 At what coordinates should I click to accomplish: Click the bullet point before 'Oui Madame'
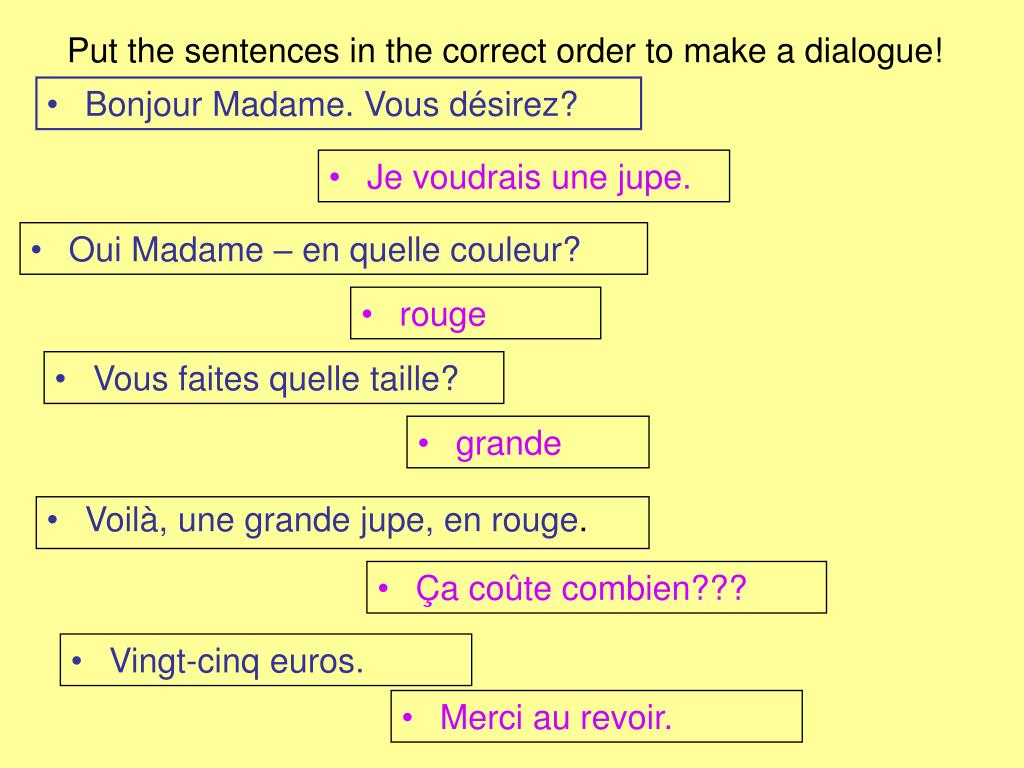tap(37, 250)
